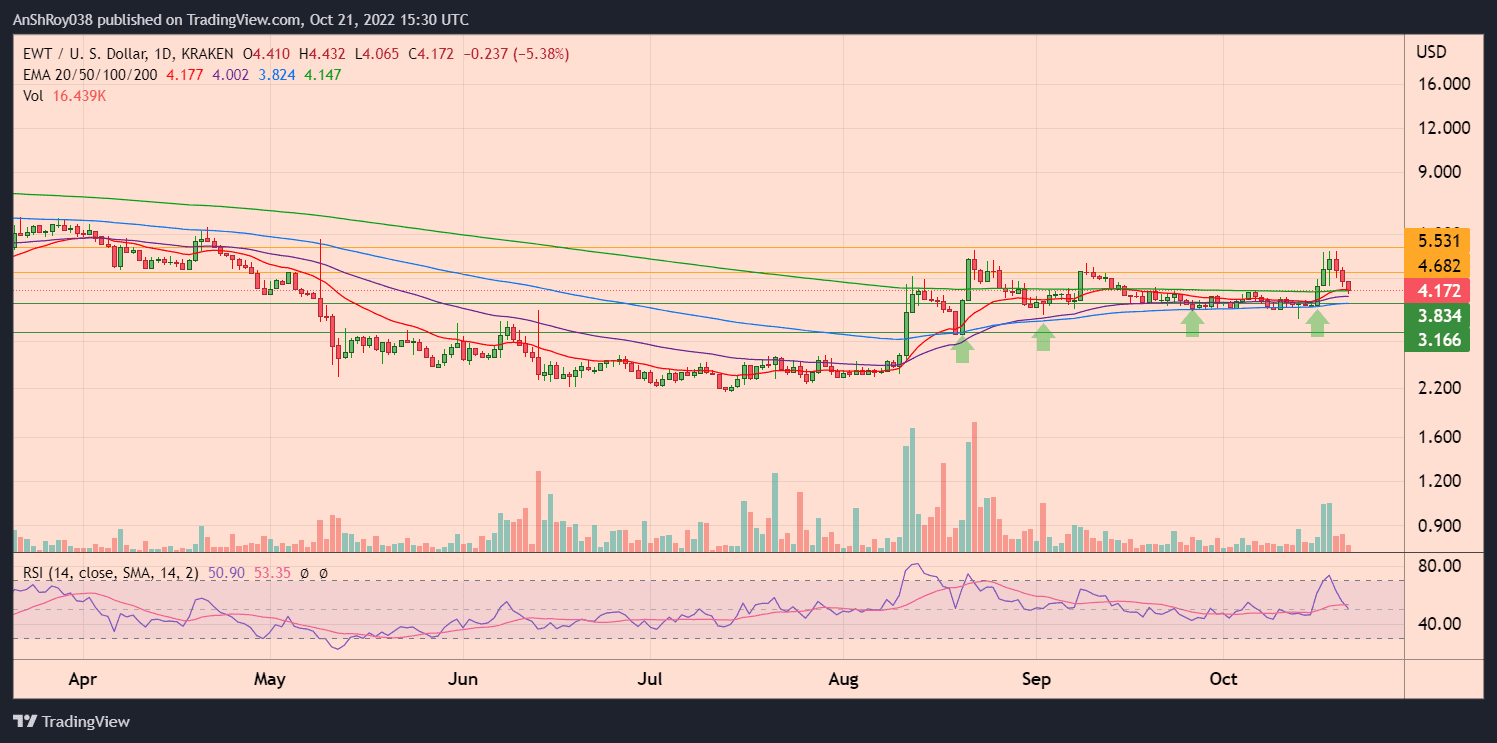Click the green arrow marker in late September
This screenshot has height=743, width=1497.
[1191, 322]
